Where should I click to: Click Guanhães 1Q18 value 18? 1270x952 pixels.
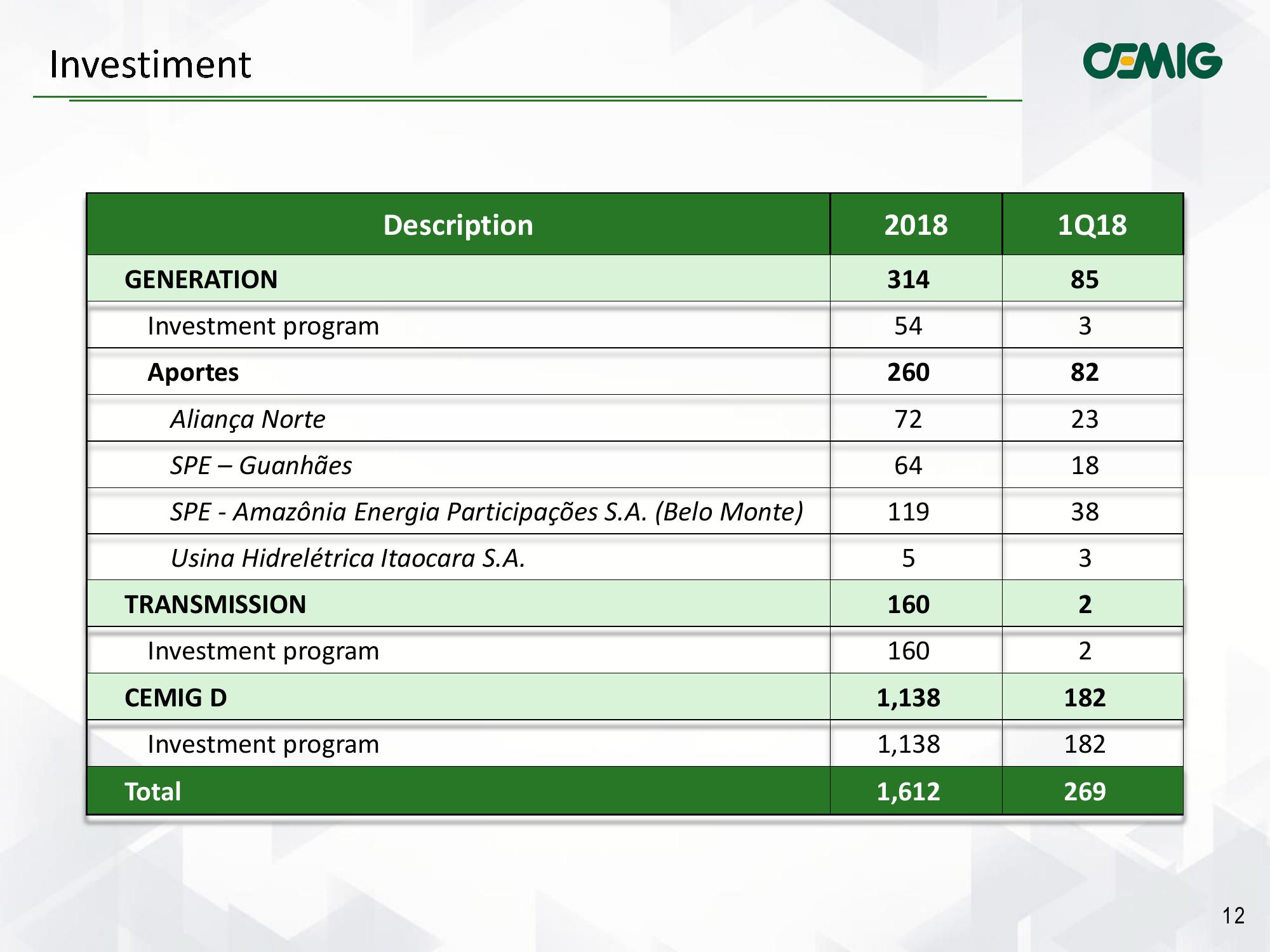pyautogui.click(x=1085, y=465)
